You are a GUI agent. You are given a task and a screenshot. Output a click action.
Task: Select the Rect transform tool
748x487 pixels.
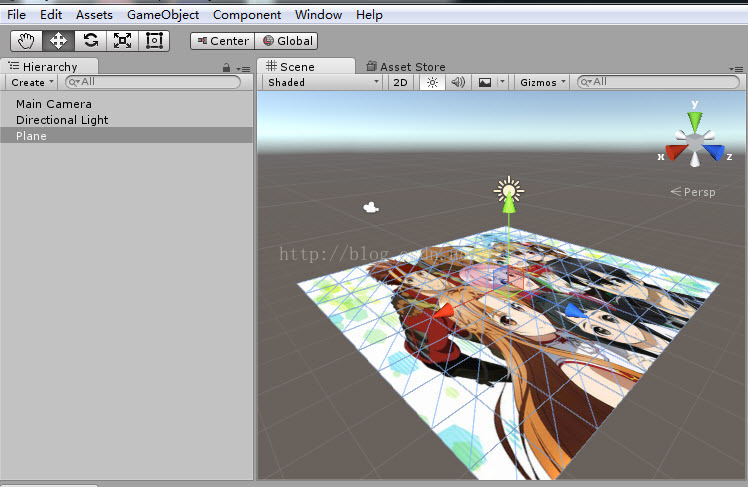click(x=154, y=41)
